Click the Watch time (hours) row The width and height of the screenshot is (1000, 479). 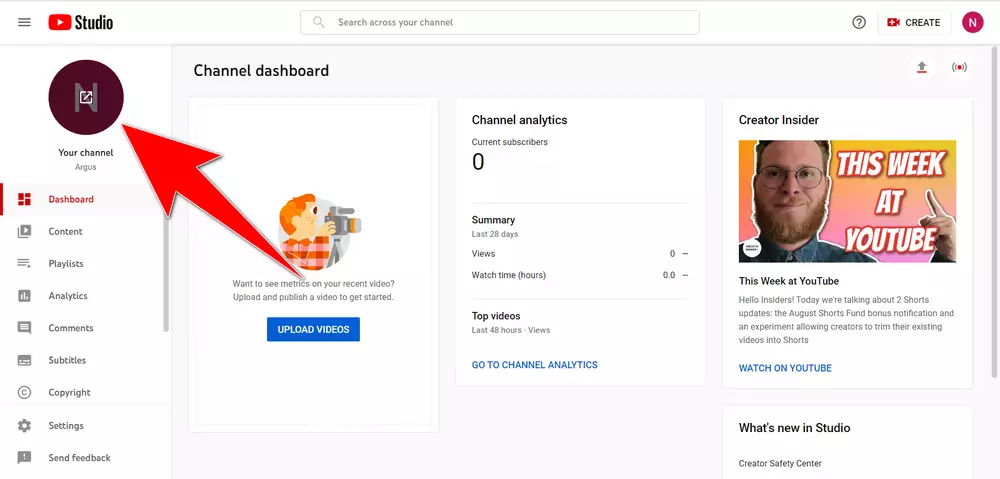(x=580, y=275)
